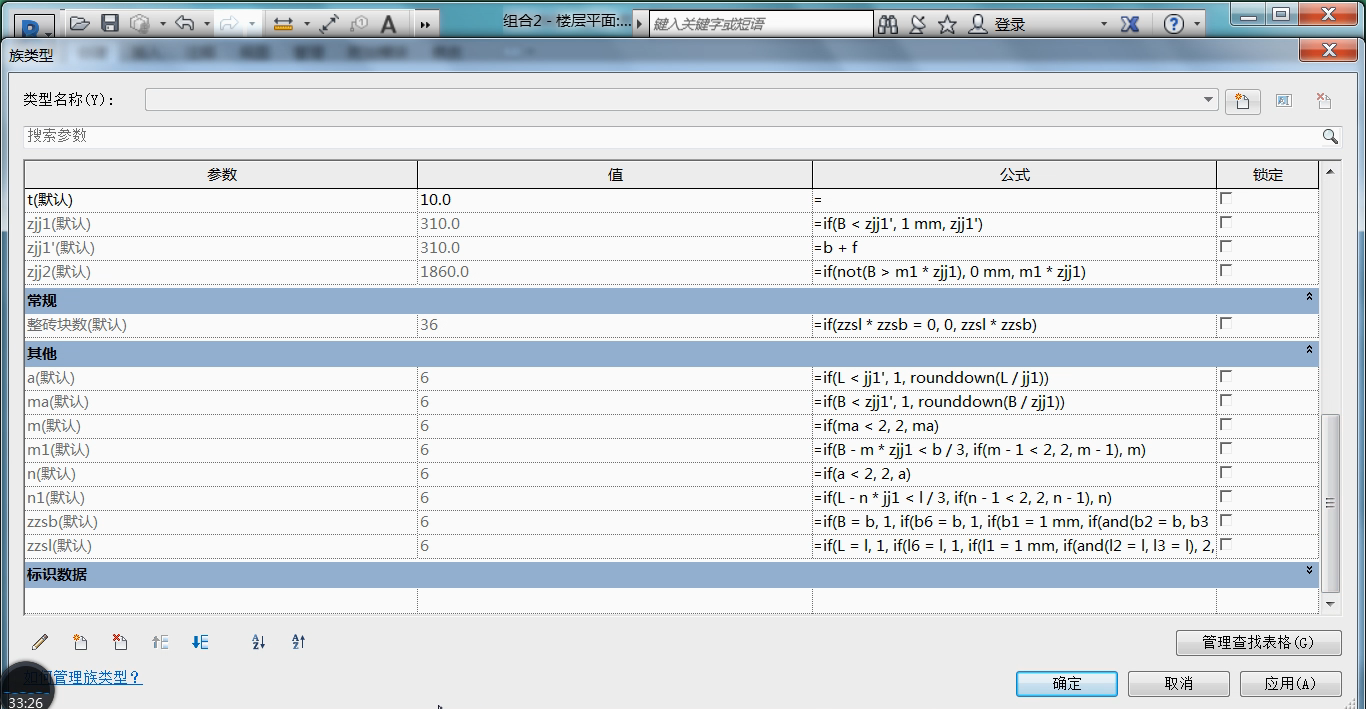Open the 管理查找表格(G) dialog button

[x=1258, y=642]
